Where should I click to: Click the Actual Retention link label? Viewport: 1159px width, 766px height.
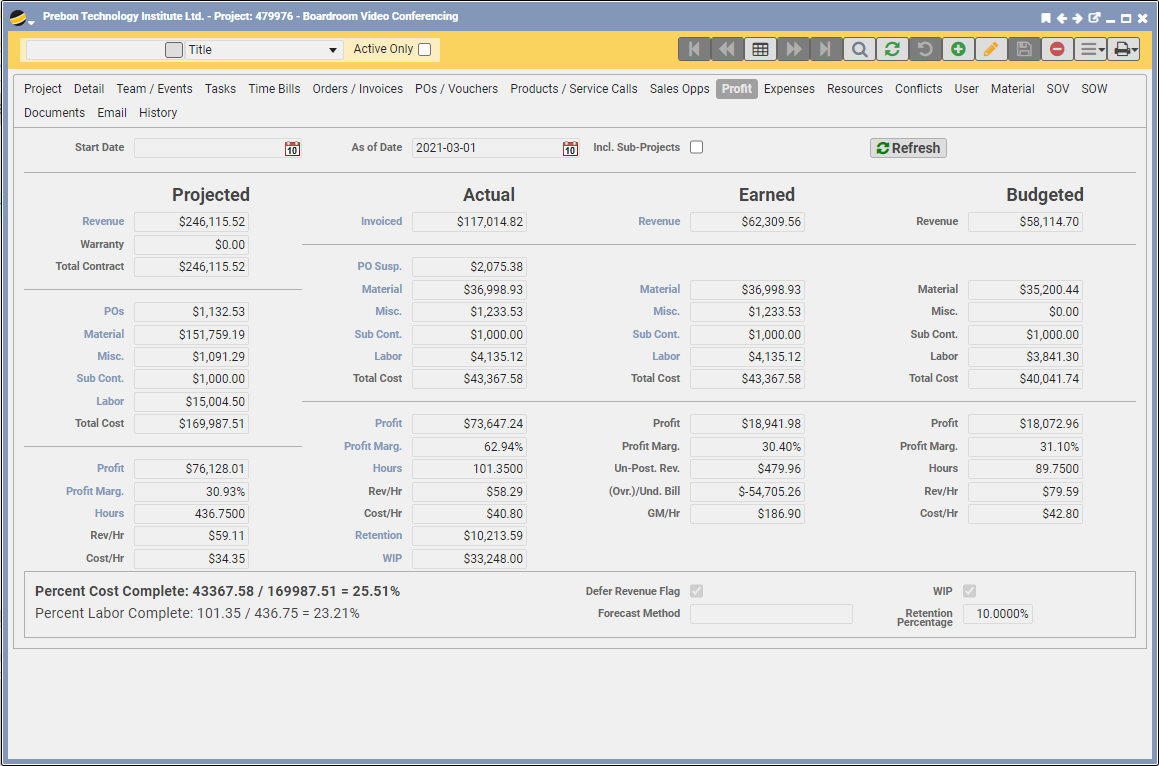(x=378, y=536)
